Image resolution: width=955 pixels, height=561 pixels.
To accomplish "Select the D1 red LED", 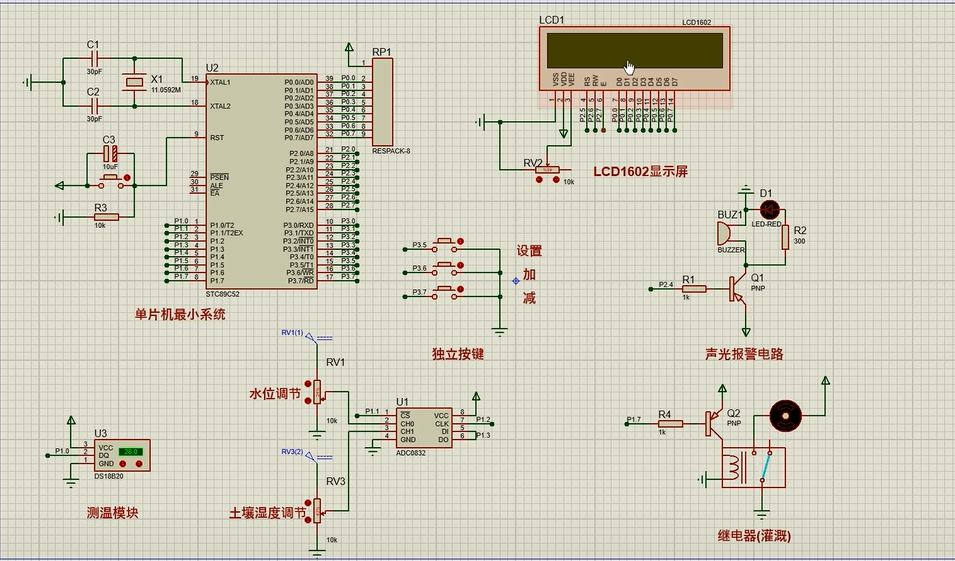I will tap(770, 209).
